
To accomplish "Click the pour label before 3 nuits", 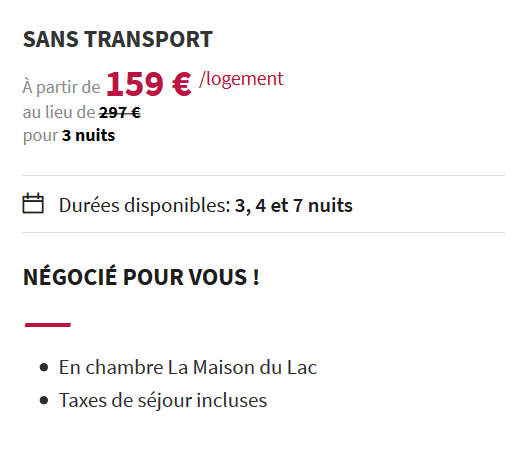I will click(40, 136).
